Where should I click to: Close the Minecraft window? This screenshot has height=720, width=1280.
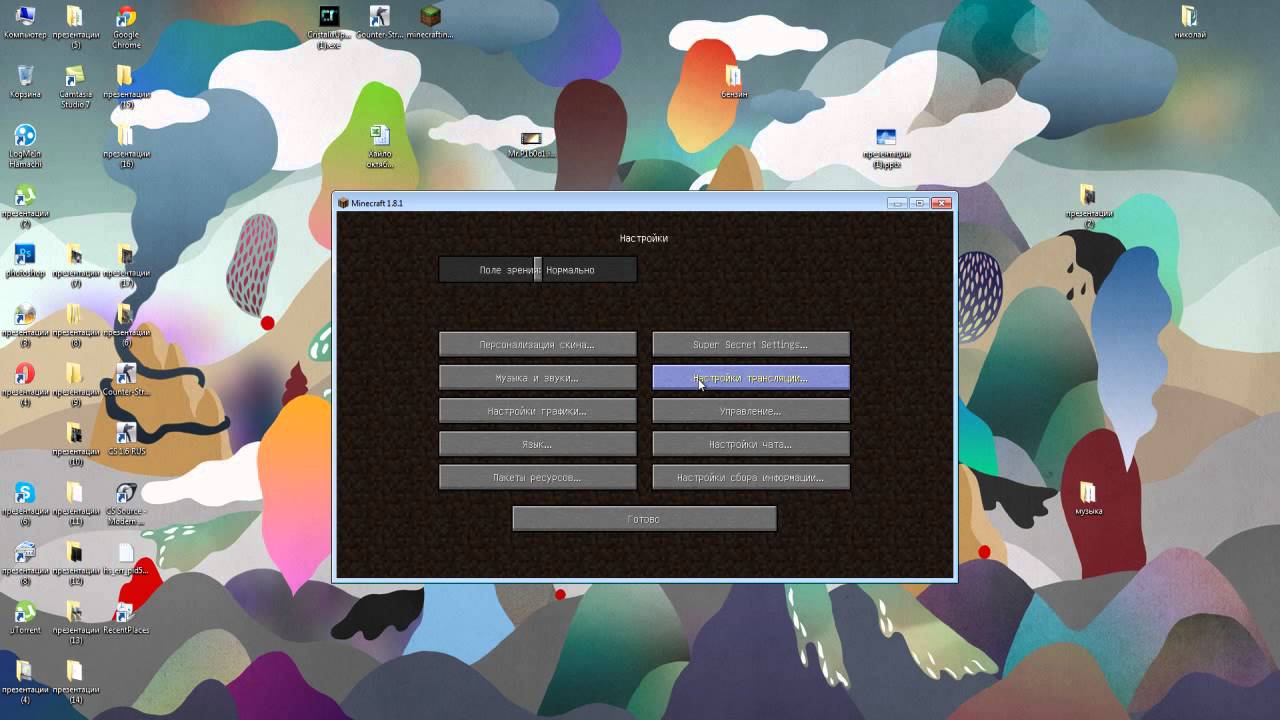click(x=940, y=202)
